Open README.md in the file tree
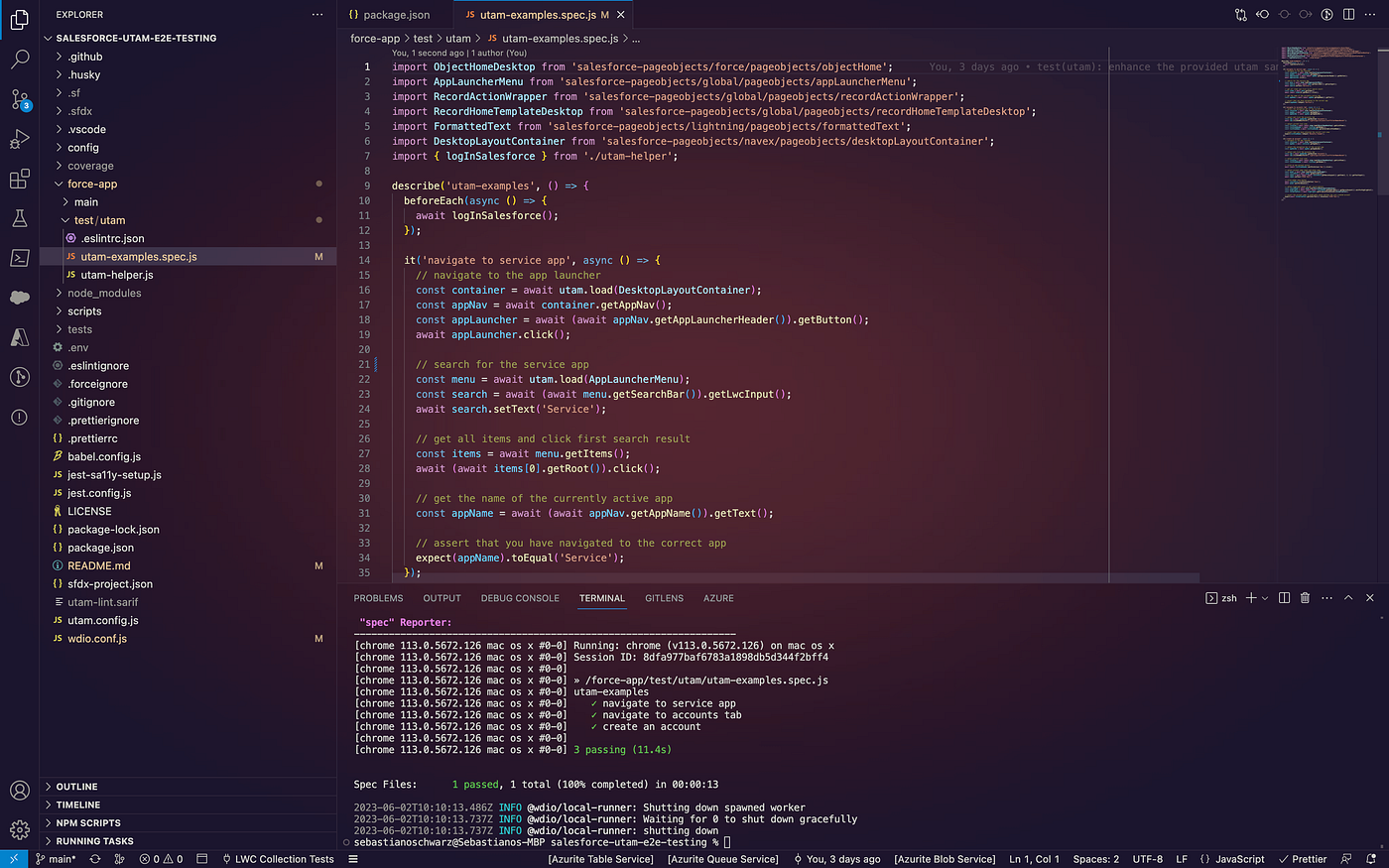1389x868 pixels. [98, 565]
